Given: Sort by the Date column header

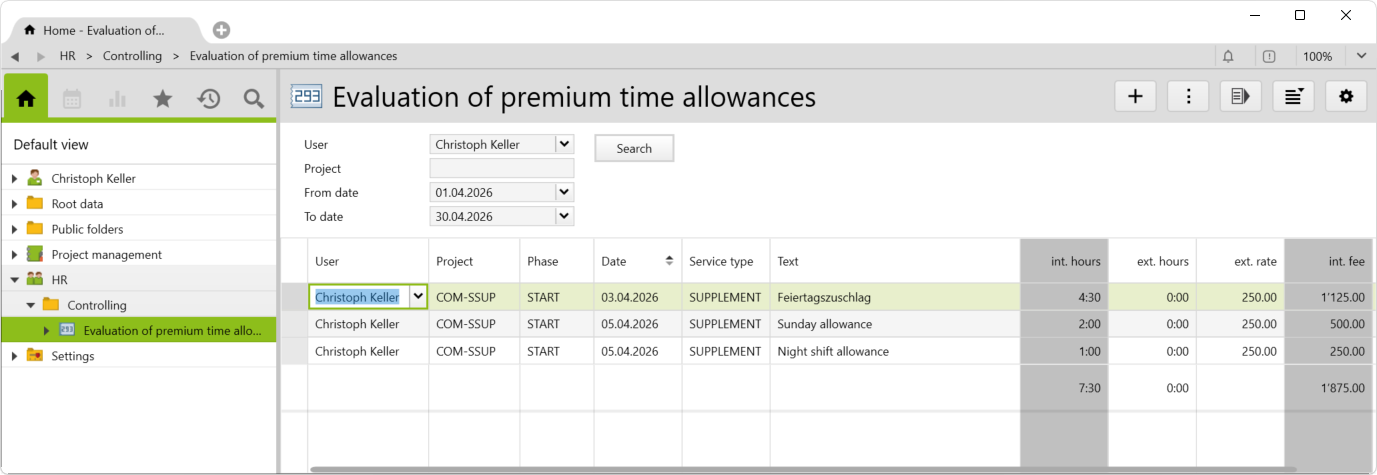Looking at the screenshot, I should click(636, 261).
